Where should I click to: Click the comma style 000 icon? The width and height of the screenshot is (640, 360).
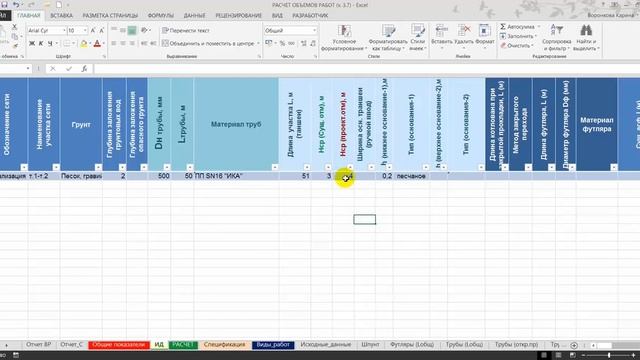point(291,43)
